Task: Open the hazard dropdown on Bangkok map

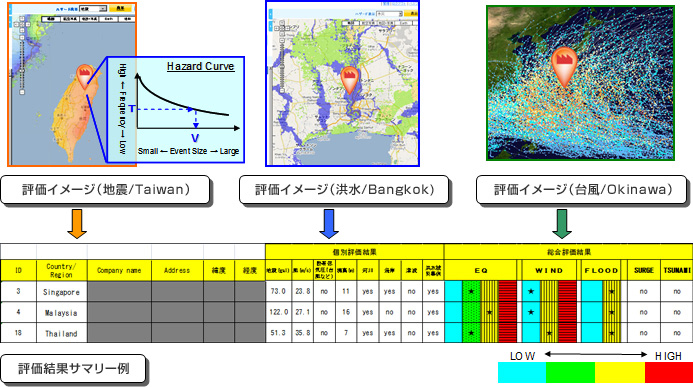Action: 389,14
